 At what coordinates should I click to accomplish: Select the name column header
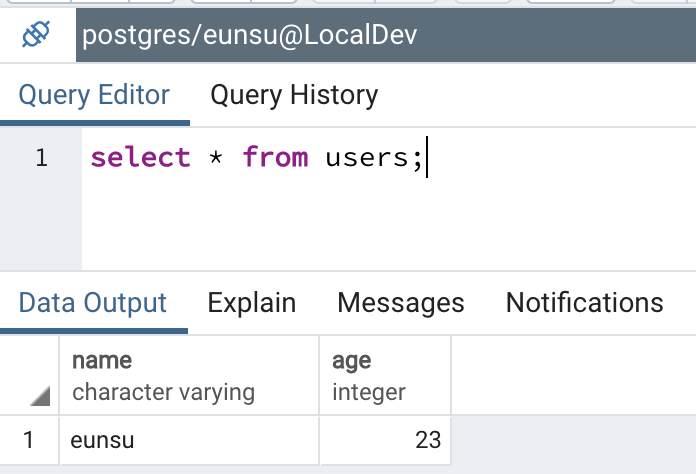pyautogui.click(x=189, y=375)
